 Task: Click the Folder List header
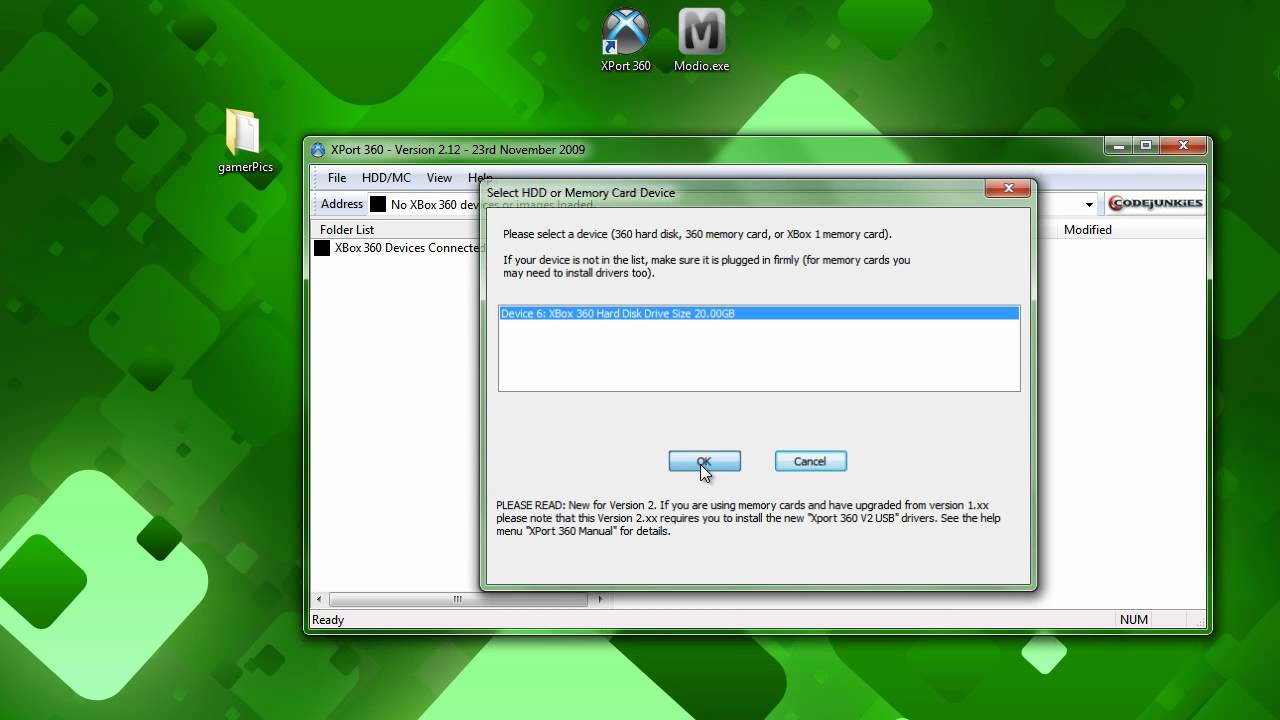pos(347,230)
